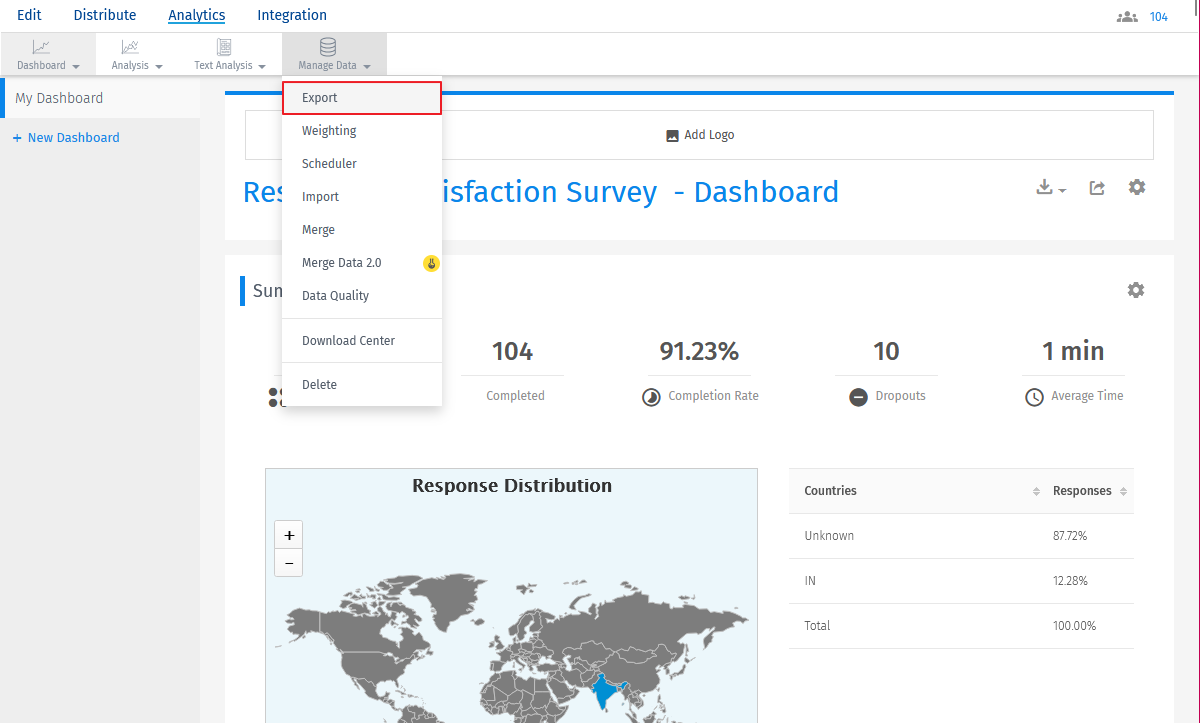Expand the Dashboard toolbar dropdown

click(48, 54)
